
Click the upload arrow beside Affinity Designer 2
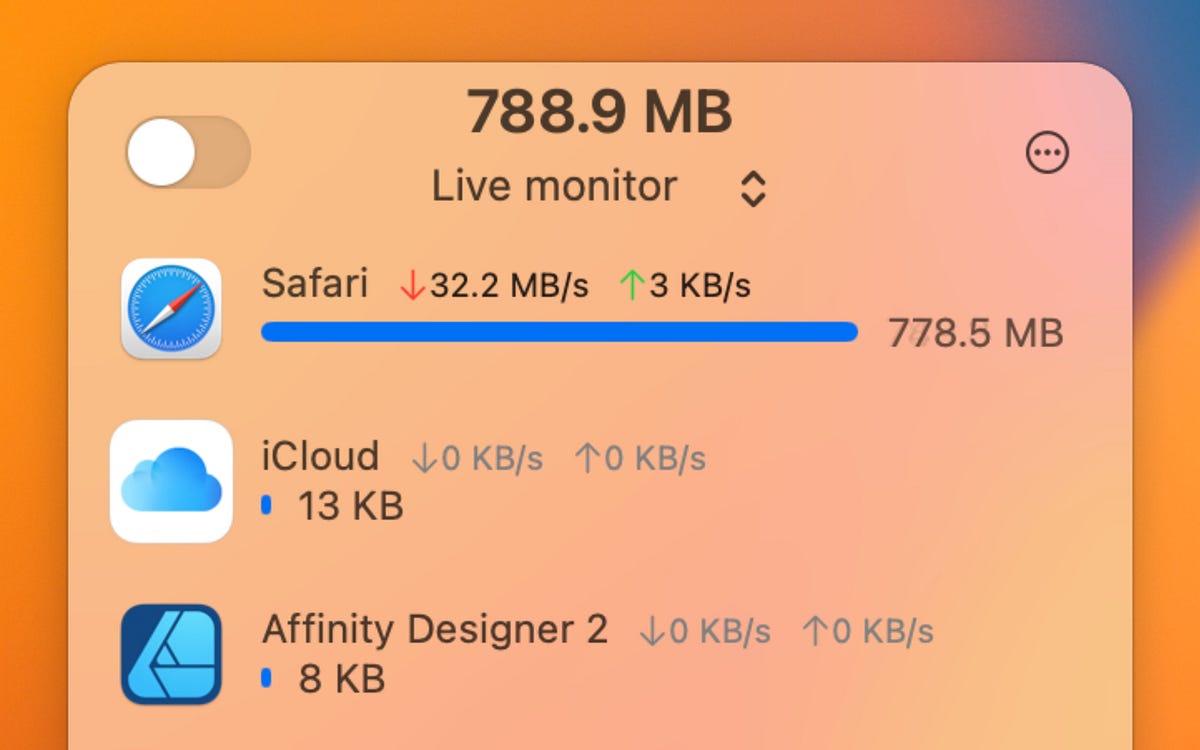coord(815,630)
